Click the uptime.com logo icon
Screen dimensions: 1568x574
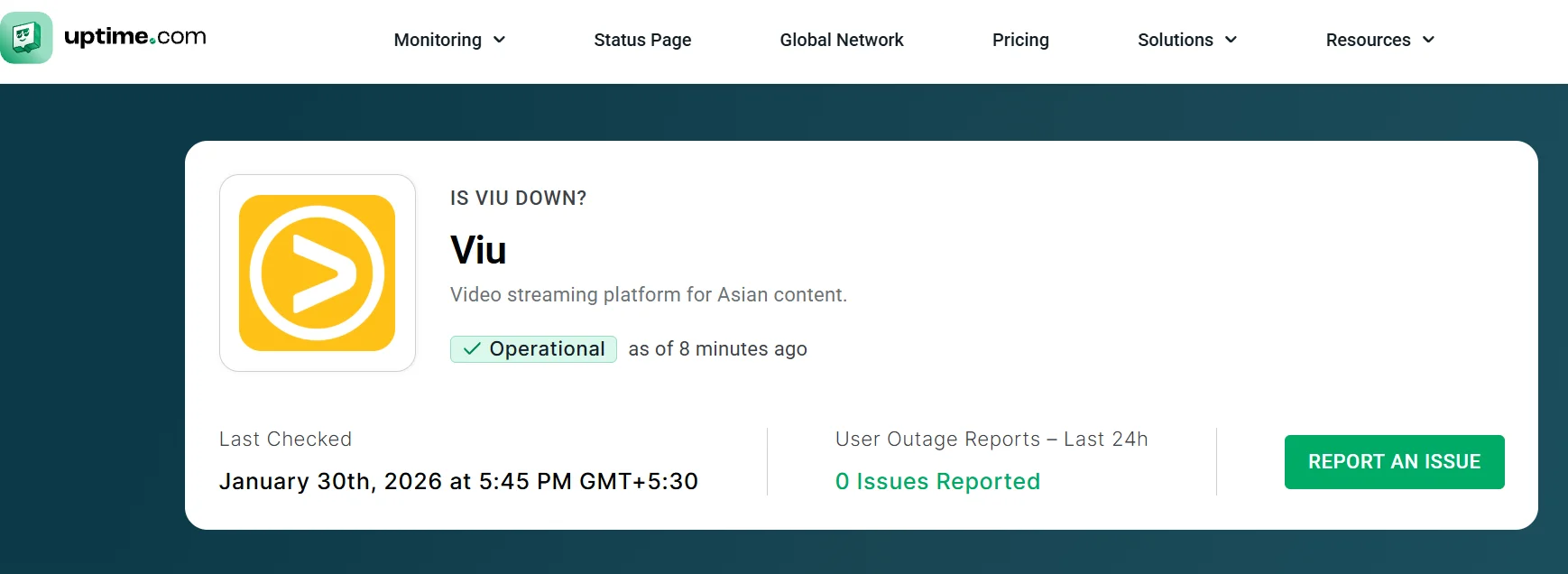click(x=27, y=38)
